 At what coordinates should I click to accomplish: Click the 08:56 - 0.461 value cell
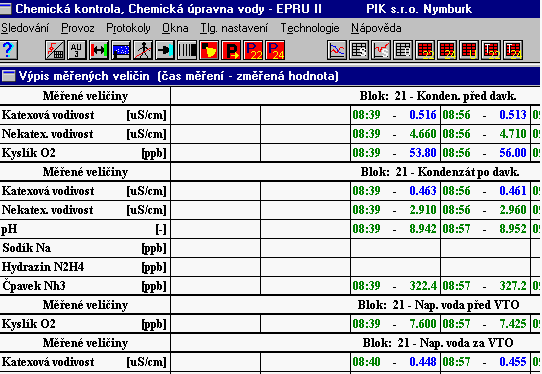[x=485, y=191]
